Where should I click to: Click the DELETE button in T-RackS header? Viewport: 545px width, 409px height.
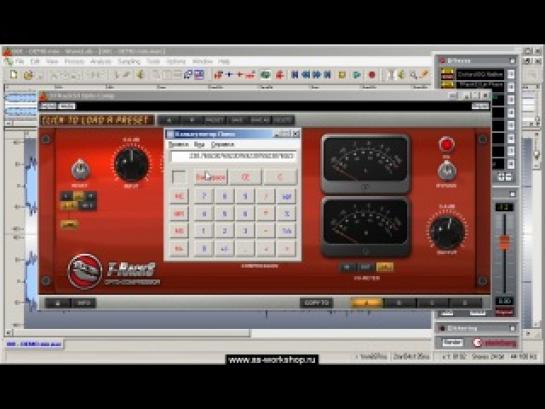click(283, 120)
